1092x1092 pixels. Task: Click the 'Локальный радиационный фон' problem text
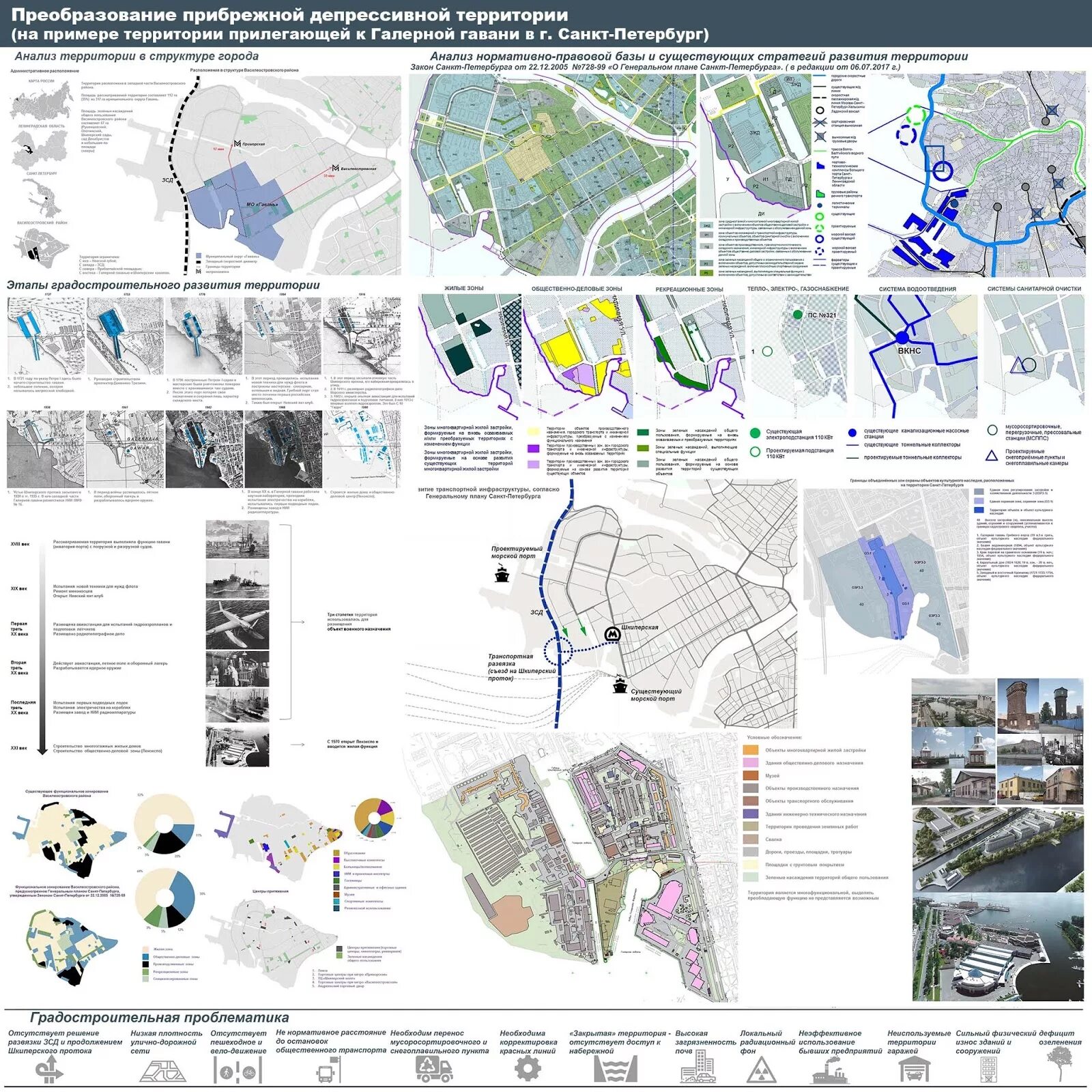767,1042
